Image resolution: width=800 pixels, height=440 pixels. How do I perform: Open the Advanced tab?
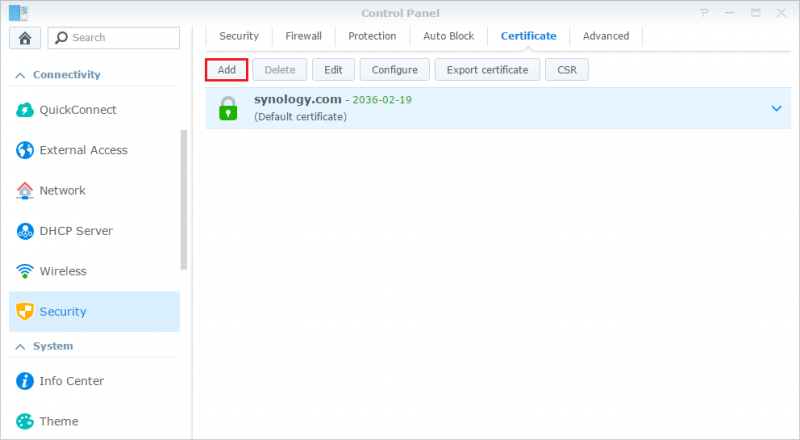[606, 36]
